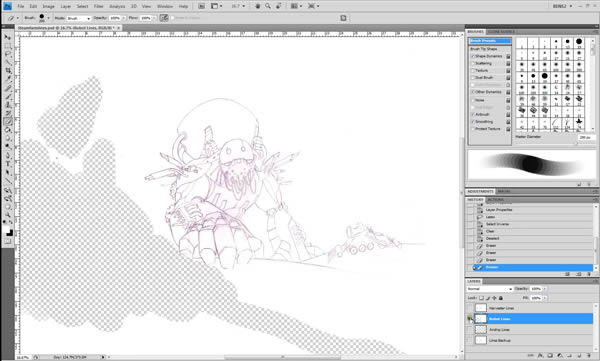Open the layer Fill arrow

click(x=545, y=298)
